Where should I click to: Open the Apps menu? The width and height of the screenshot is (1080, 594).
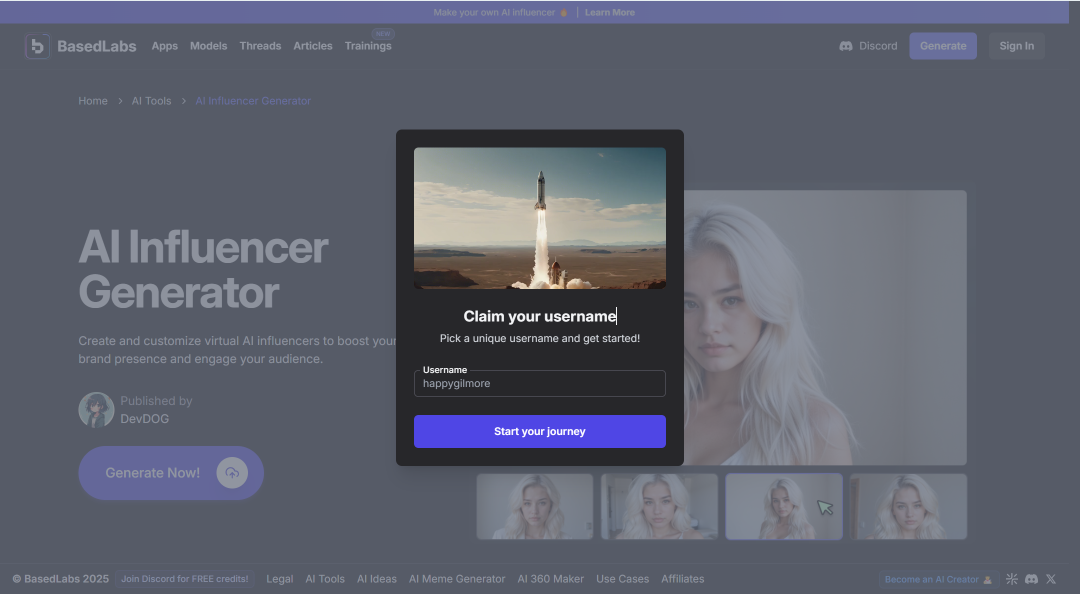(165, 46)
